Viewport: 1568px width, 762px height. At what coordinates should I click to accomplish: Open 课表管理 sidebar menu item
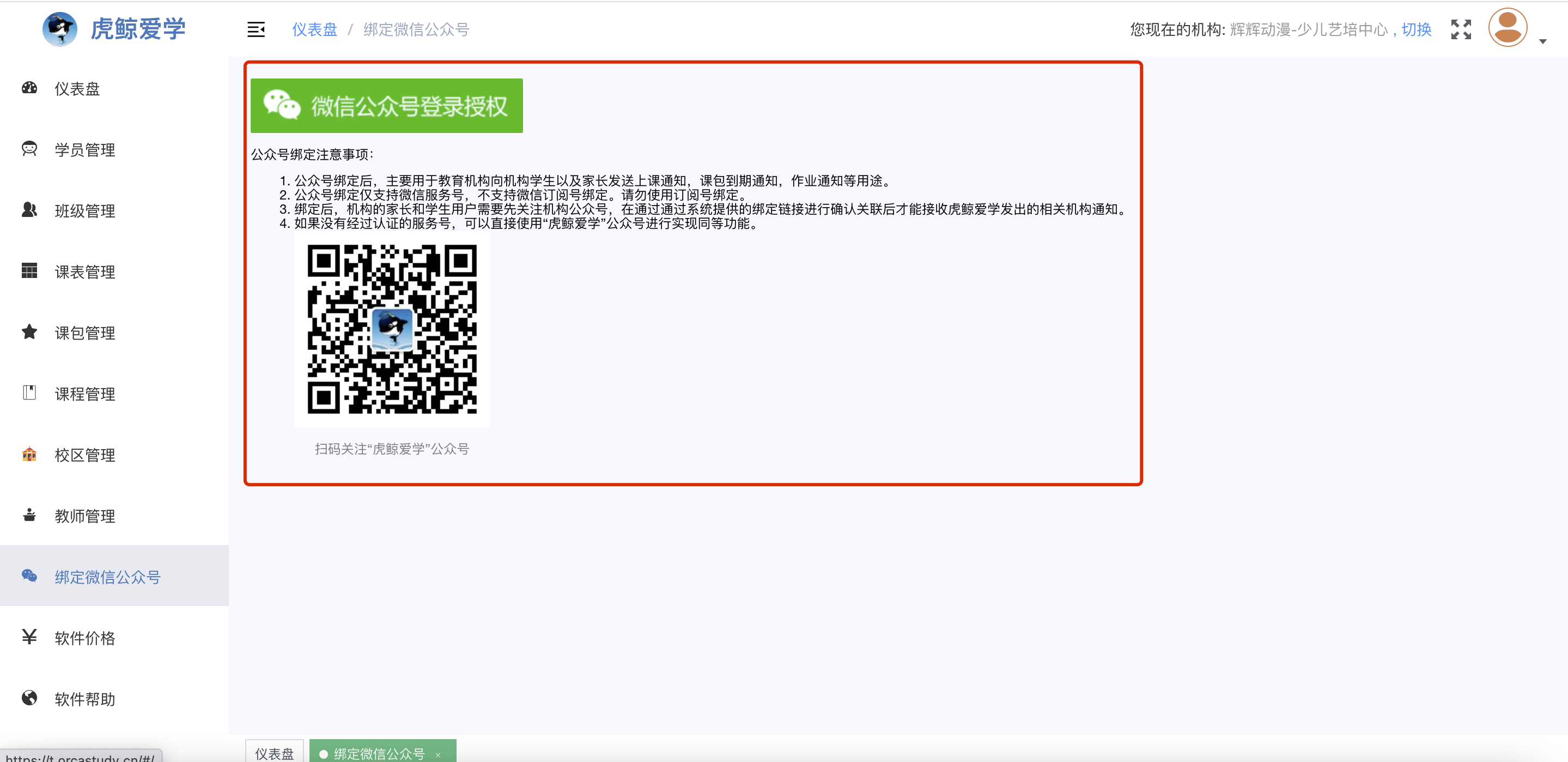[114, 271]
